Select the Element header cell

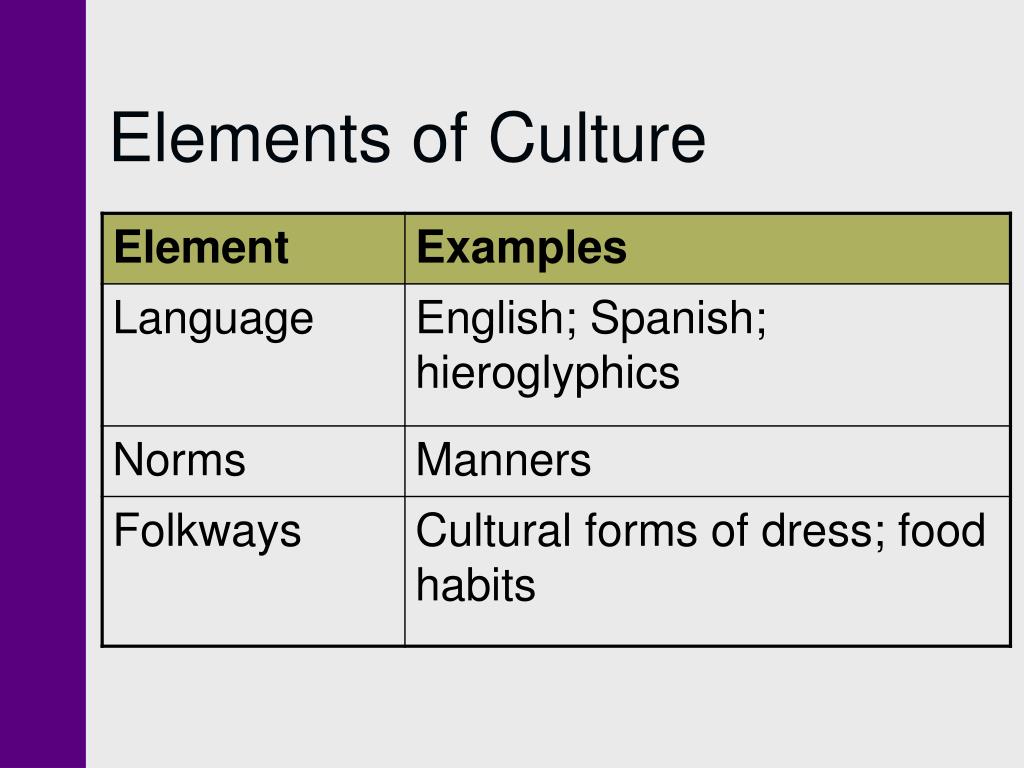(x=253, y=249)
